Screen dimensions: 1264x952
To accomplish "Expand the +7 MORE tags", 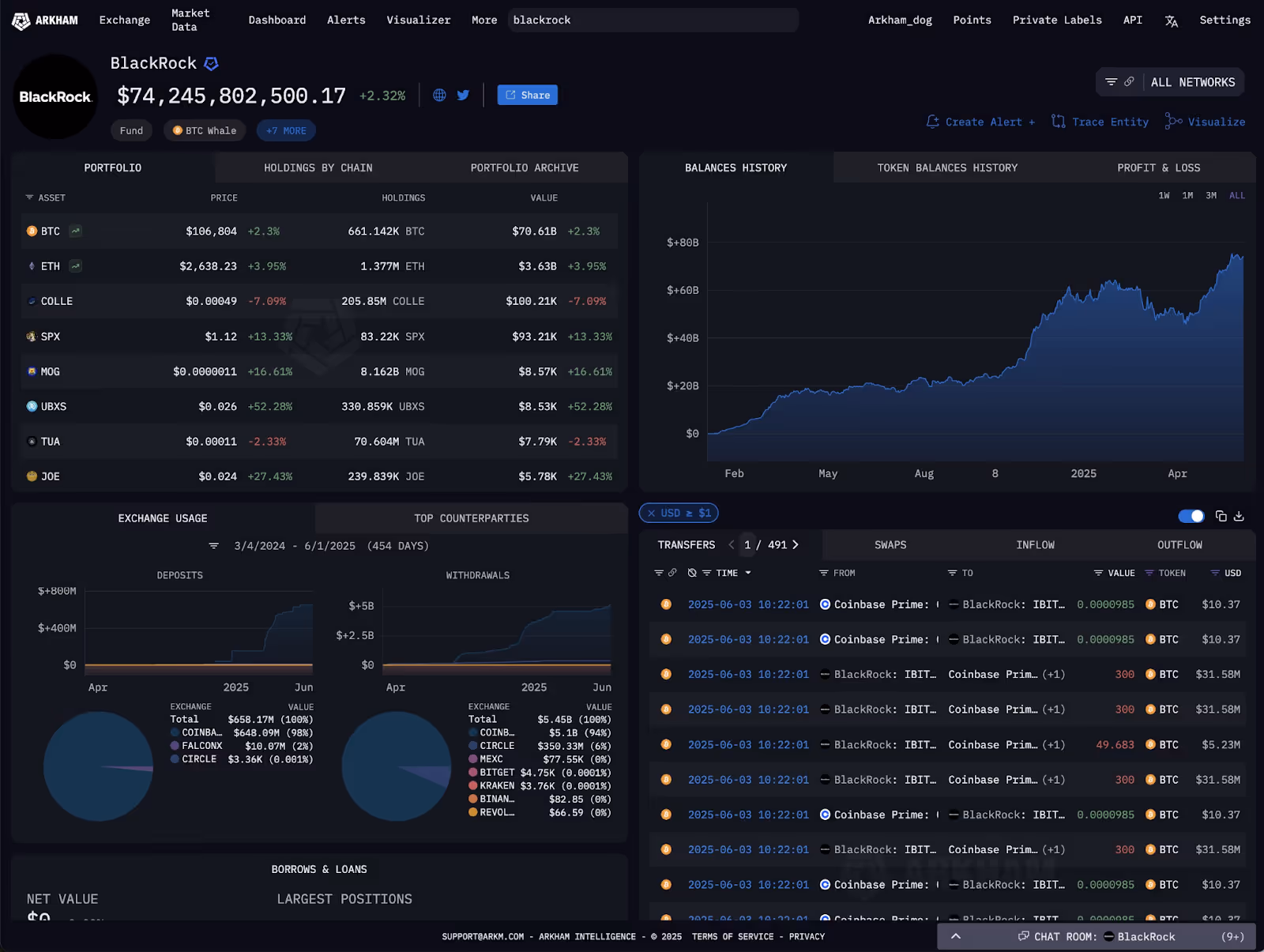I will click(x=286, y=130).
